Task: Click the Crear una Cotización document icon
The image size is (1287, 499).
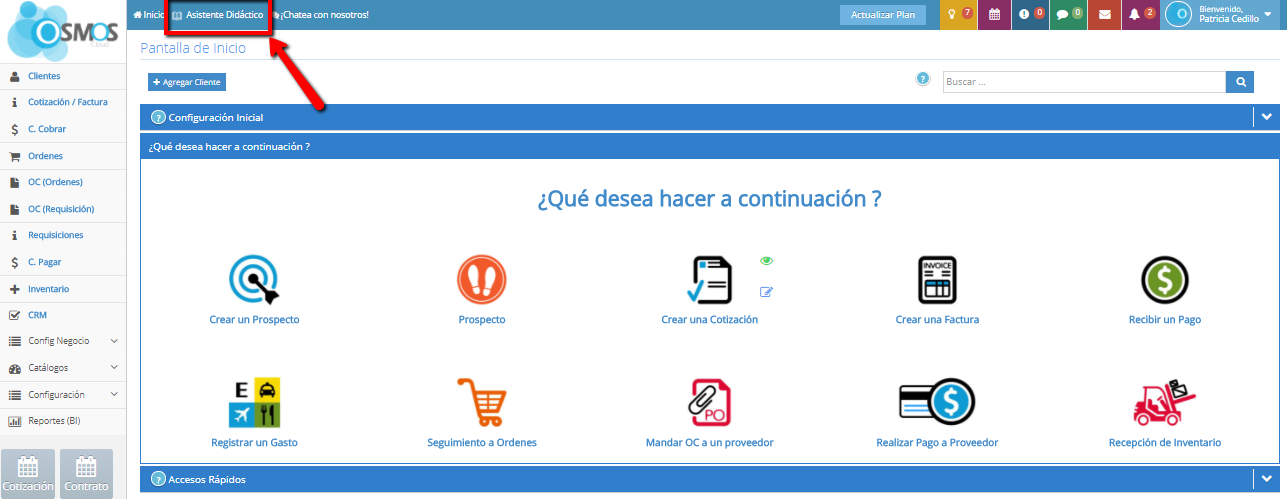Action: (710, 280)
